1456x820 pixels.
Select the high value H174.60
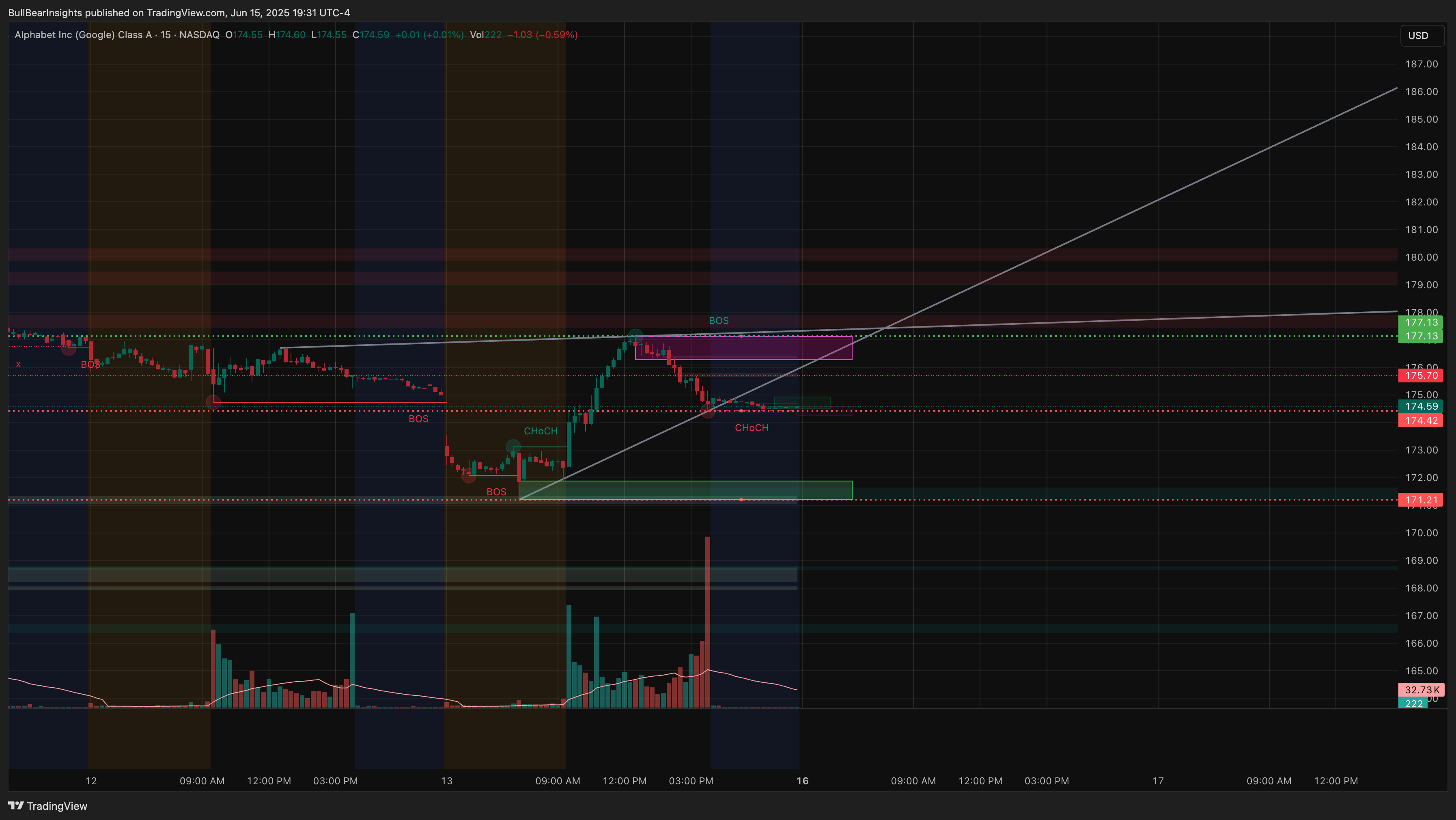287,35
